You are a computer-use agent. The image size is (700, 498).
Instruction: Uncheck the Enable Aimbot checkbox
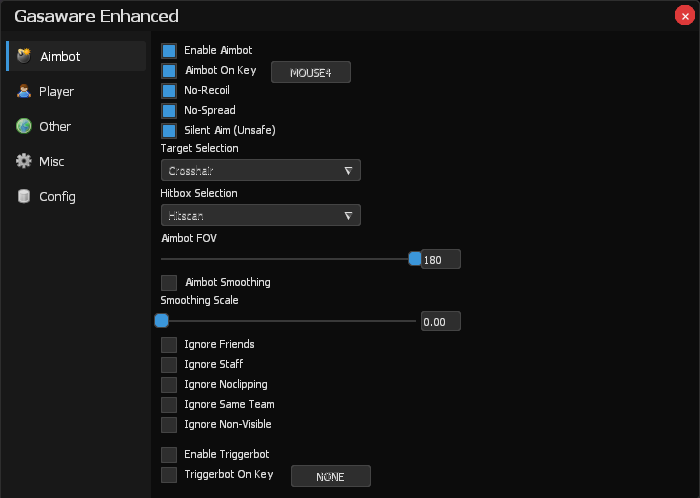(169, 50)
